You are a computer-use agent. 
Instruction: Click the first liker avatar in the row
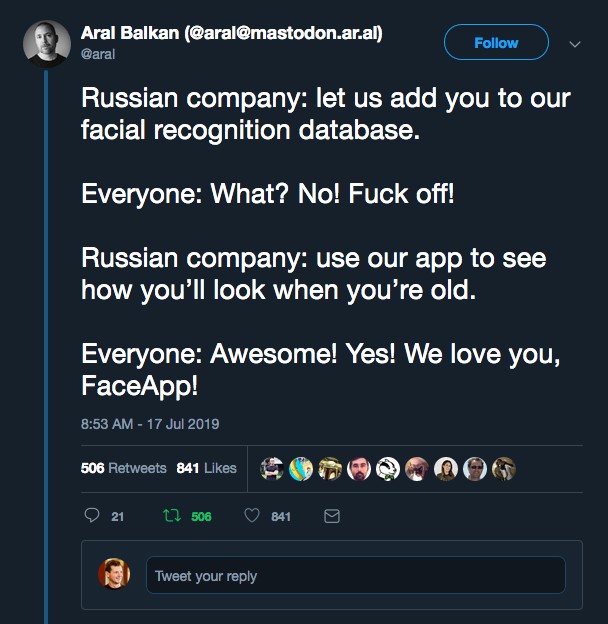(272, 469)
